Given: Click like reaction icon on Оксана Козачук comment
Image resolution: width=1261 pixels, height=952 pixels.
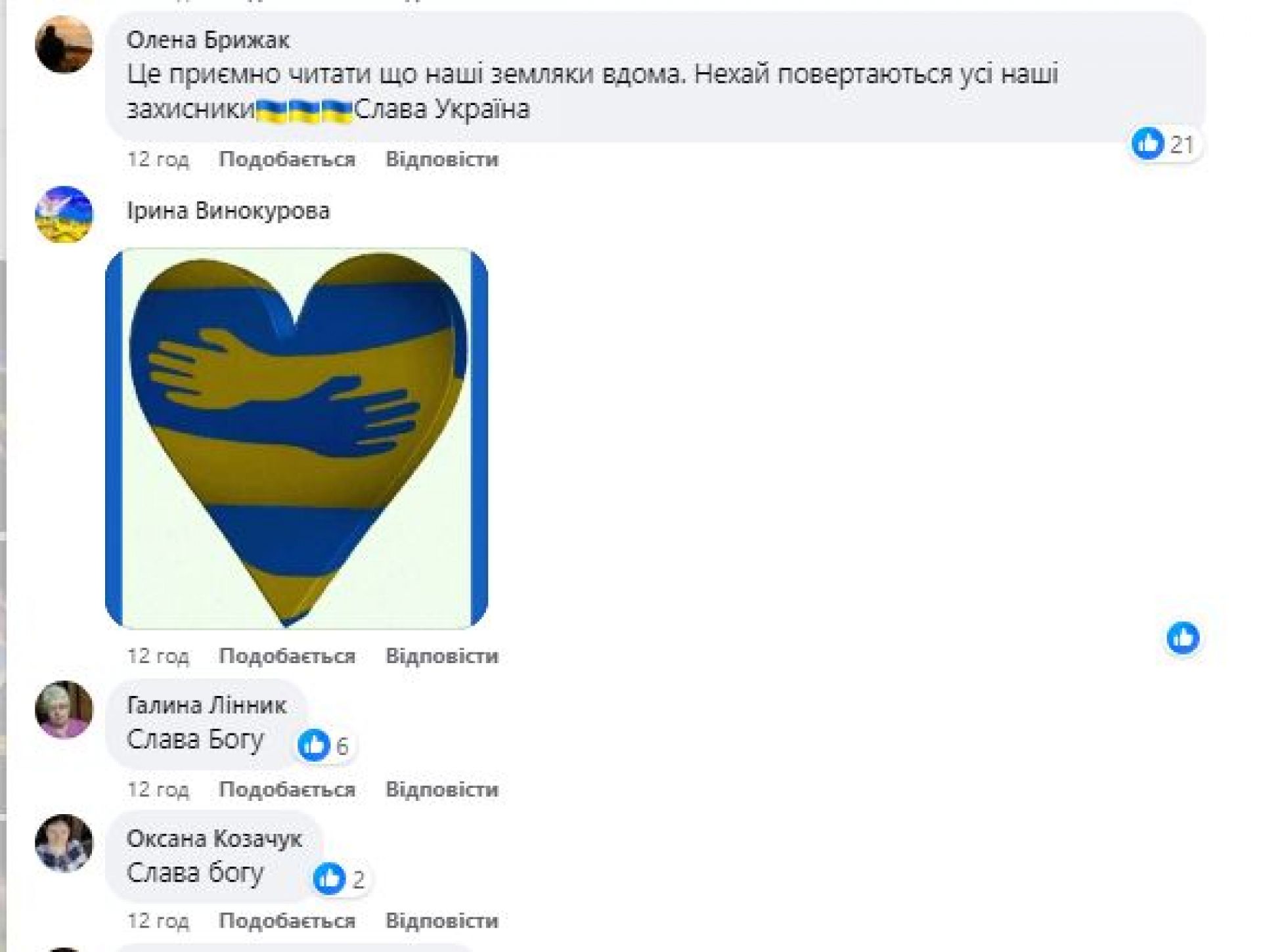Looking at the screenshot, I should click(x=329, y=878).
